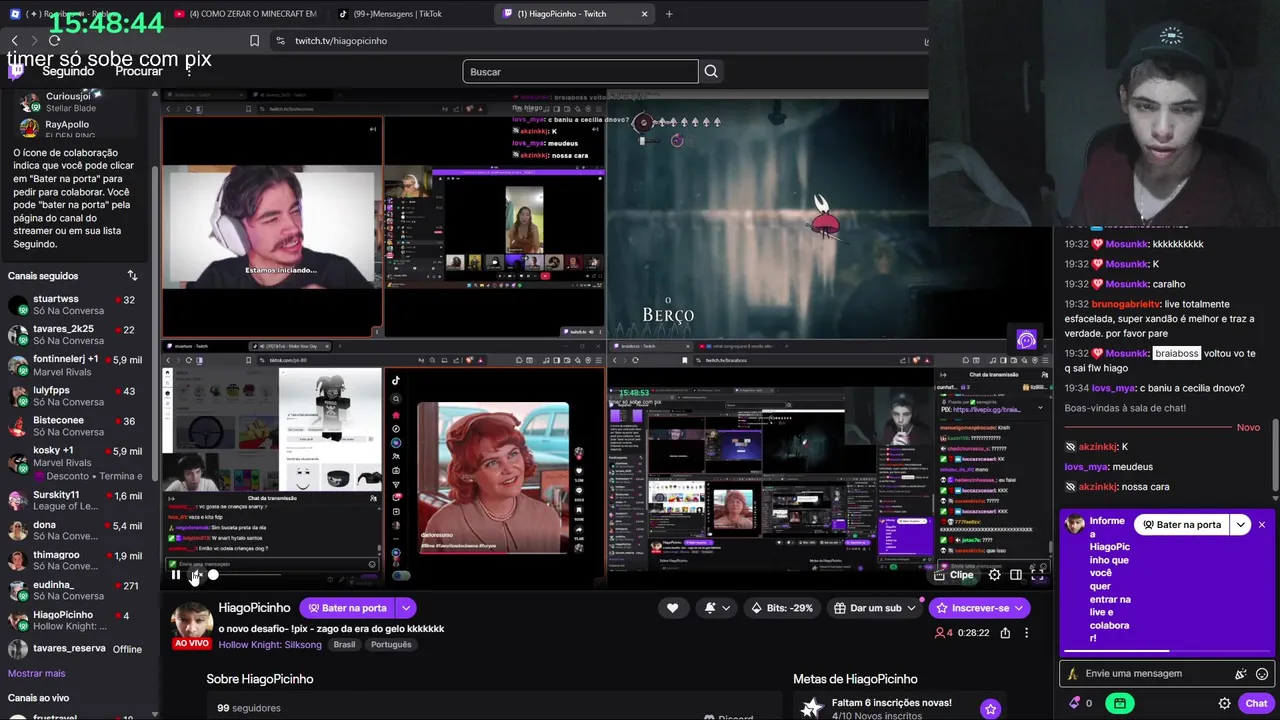This screenshot has height=720, width=1280.
Task: Open the chat celebration party icon
Action: [x=1241, y=674]
